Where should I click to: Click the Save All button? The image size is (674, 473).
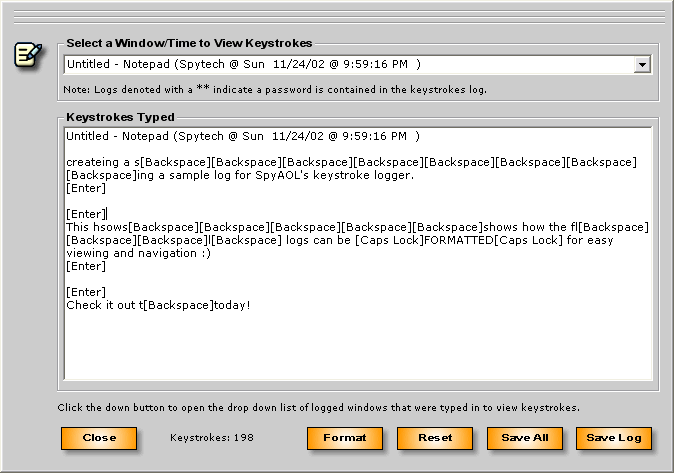524,438
